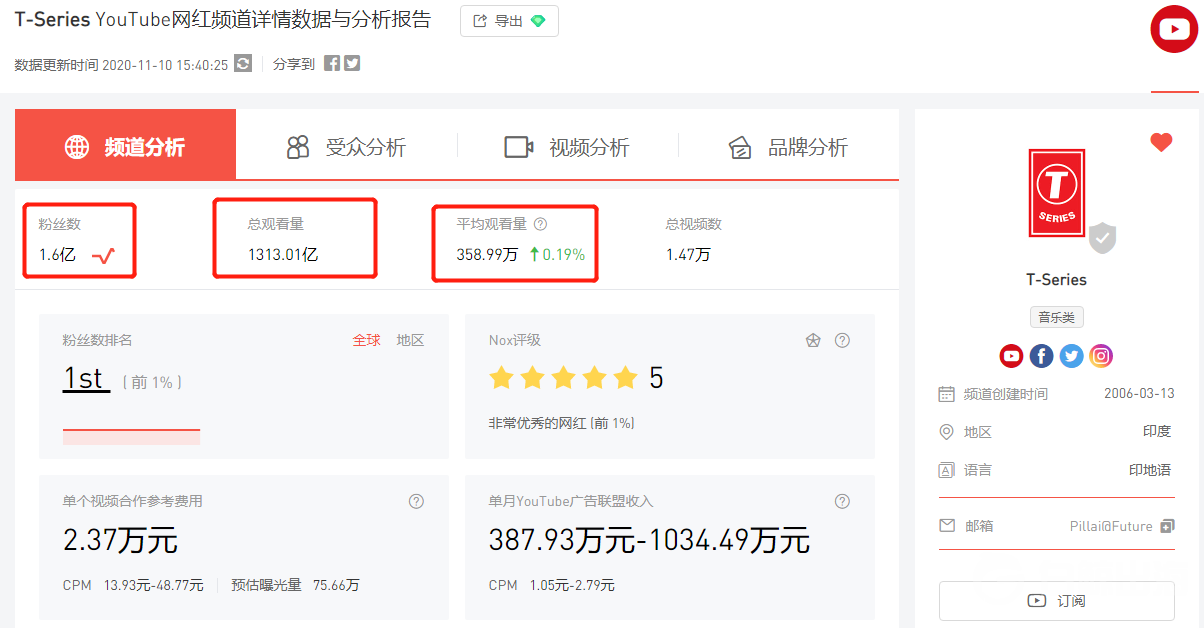This screenshot has width=1204, height=628.
Task: Share the report to Twitter
Action: pyautogui.click(x=352, y=64)
